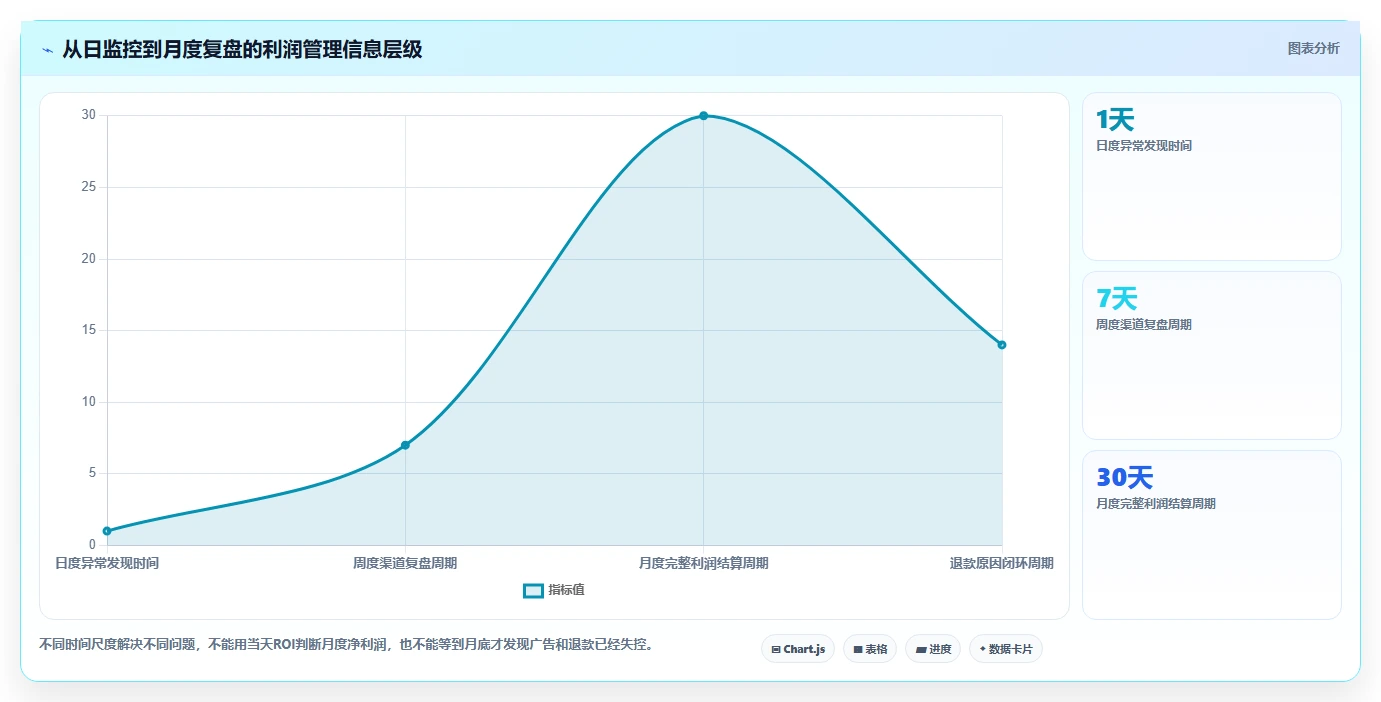Click y-axis tick label 5
1381x702 pixels.
point(92,473)
